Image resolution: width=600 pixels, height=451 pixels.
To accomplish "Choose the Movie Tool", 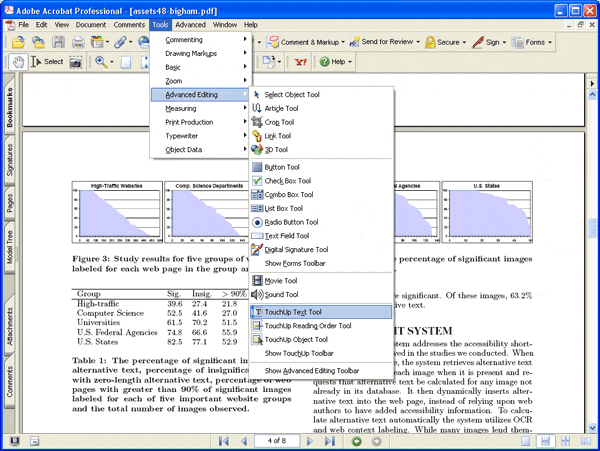I will 321,281.
